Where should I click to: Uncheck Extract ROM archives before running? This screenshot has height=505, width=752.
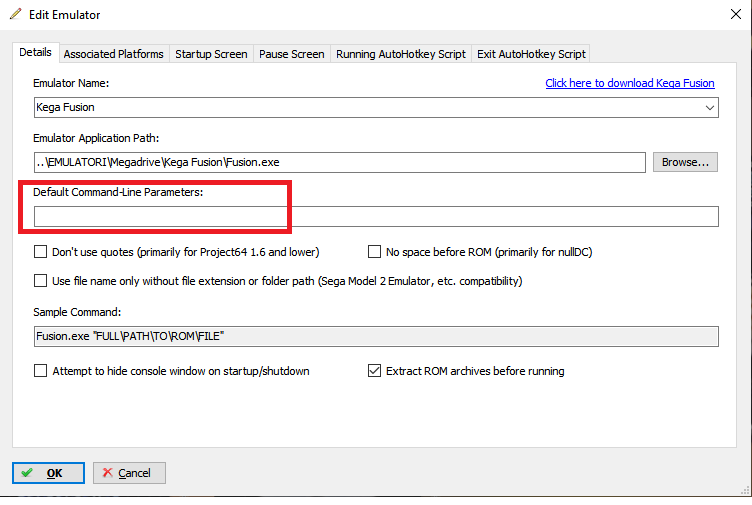tap(374, 371)
